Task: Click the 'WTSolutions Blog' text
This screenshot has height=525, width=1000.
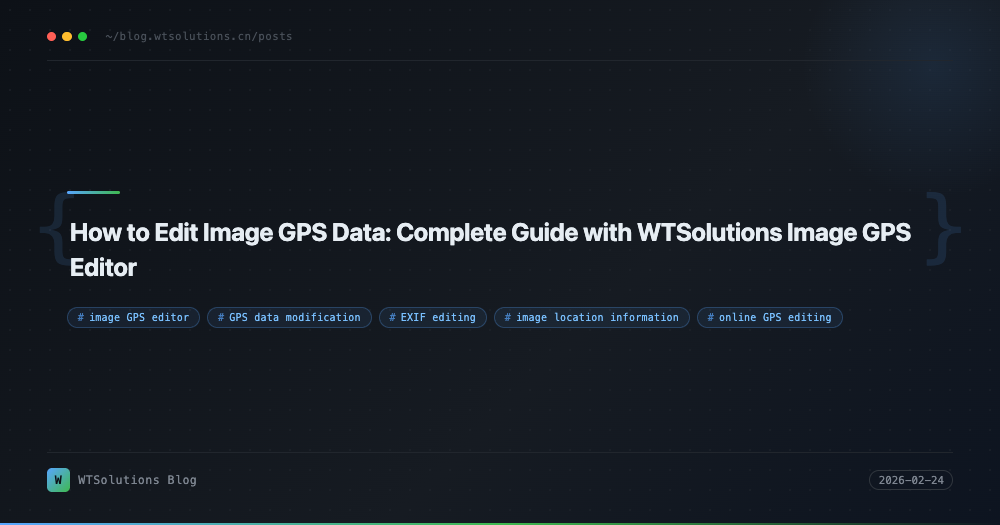Action: click(137, 480)
